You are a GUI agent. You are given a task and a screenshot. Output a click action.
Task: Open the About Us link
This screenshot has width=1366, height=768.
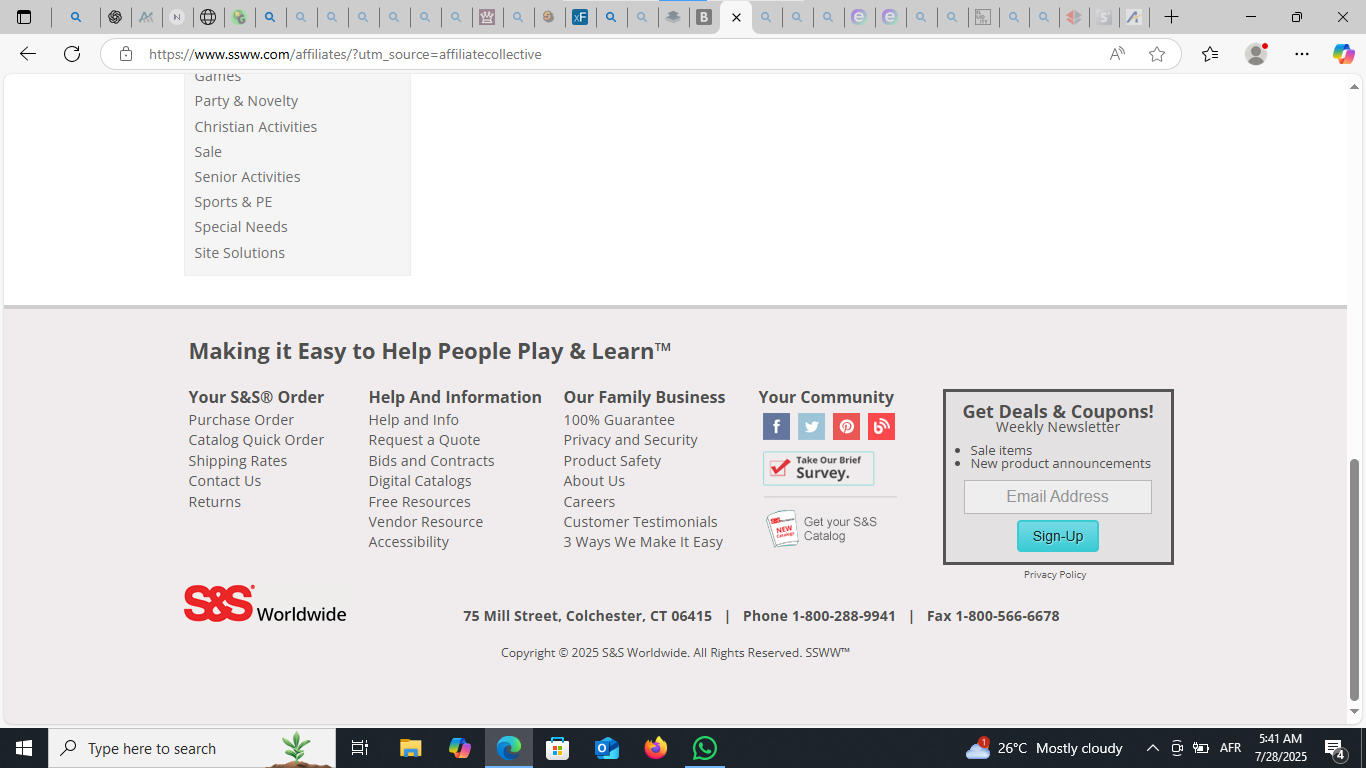[594, 481]
